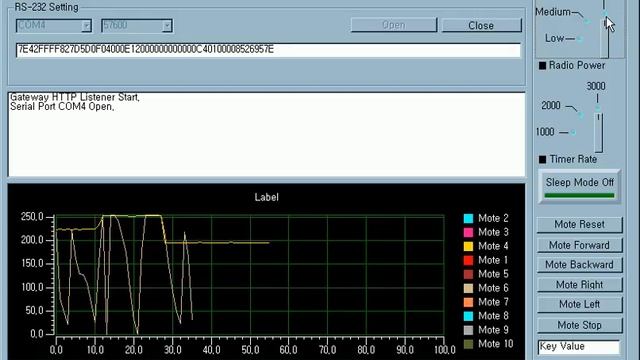The height and width of the screenshot is (360, 640).
Task: Click the Mote 9 gray legend swatch
Action: click(468, 330)
